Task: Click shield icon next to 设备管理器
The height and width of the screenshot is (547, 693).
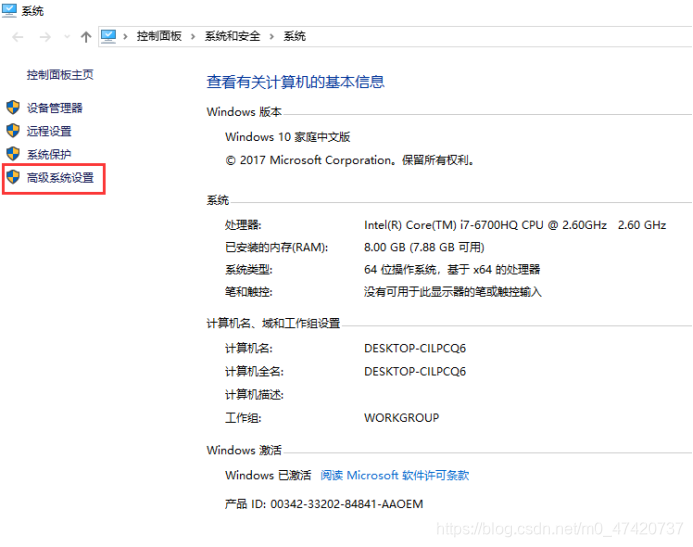Action: coord(13,107)
